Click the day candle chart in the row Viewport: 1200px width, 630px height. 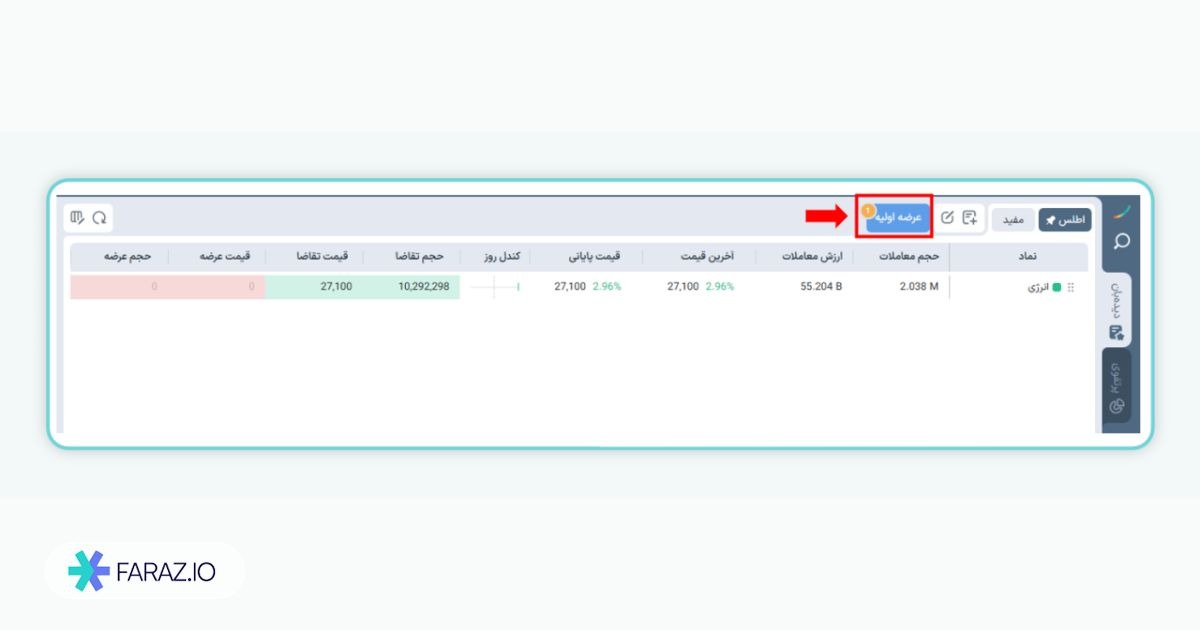coord(495,287)
